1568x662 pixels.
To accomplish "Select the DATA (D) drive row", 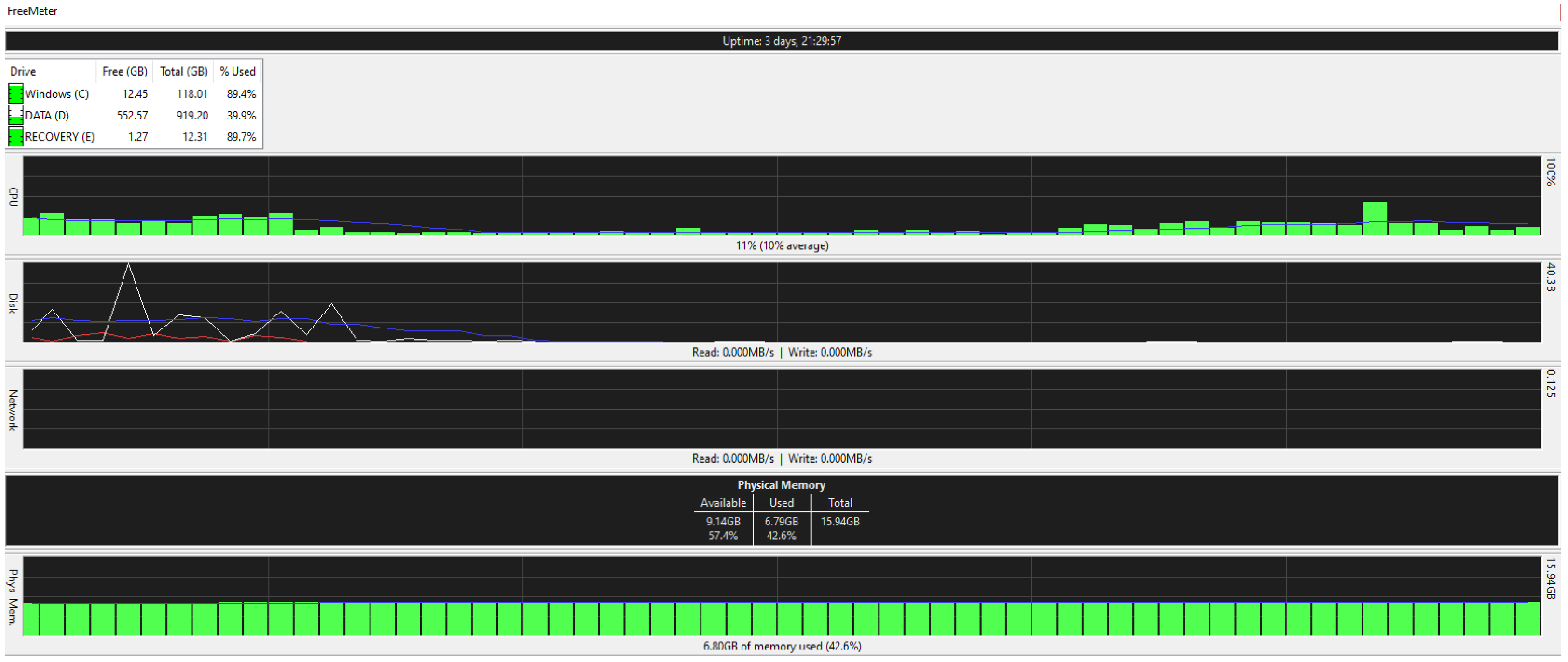I will click(x=47, y=115).
